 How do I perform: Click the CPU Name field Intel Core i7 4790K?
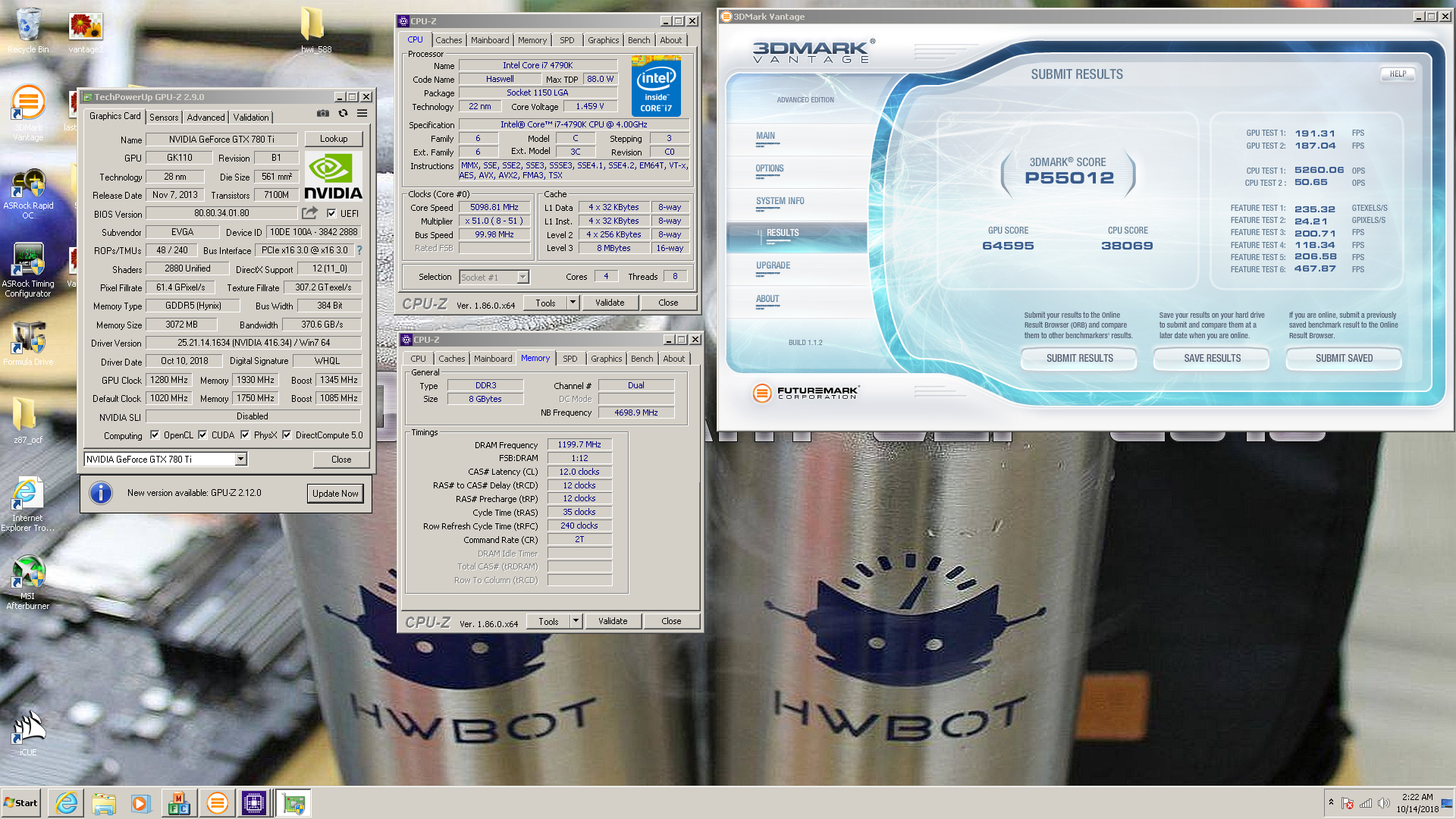pos(538,65)
